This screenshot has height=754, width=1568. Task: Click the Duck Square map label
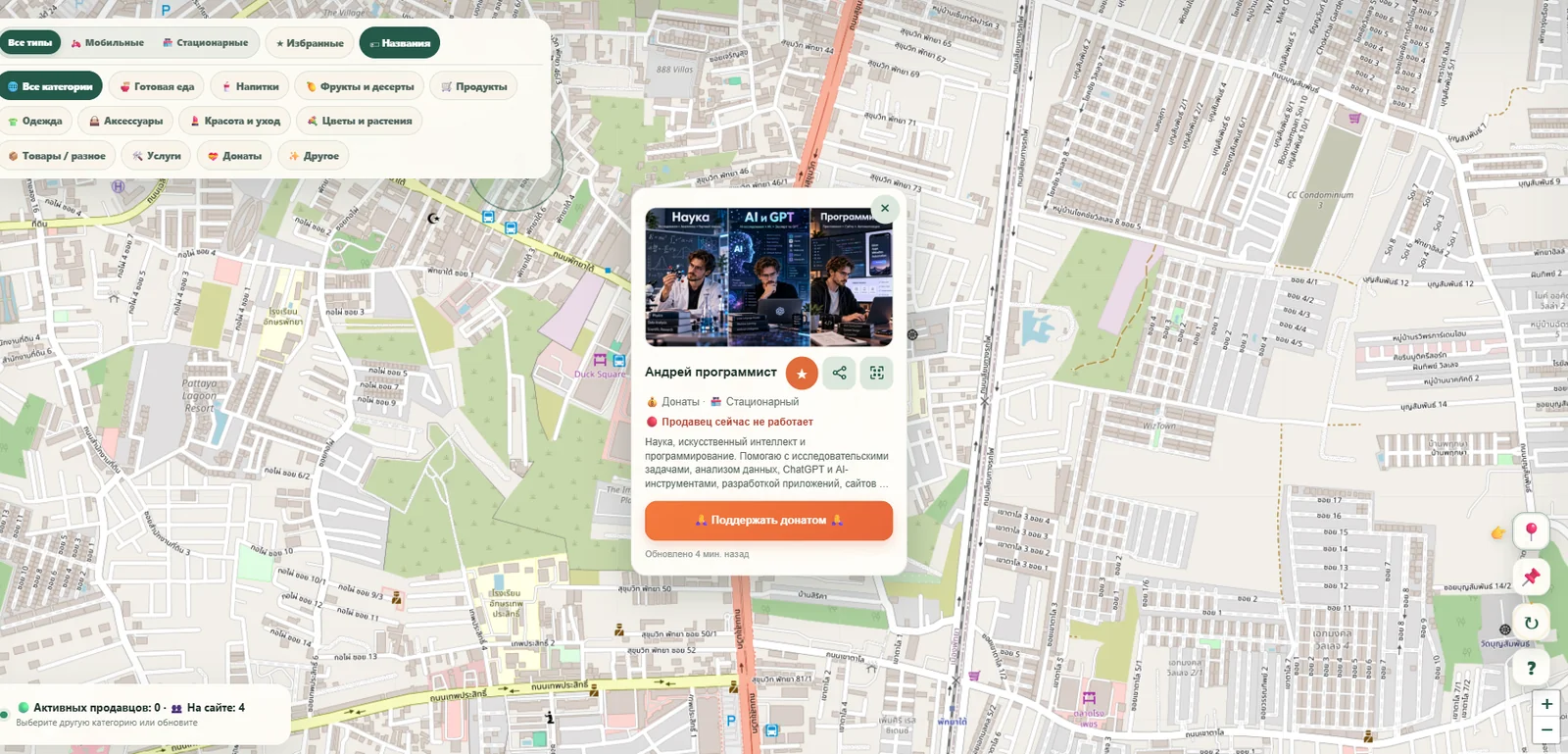[600, 374]
